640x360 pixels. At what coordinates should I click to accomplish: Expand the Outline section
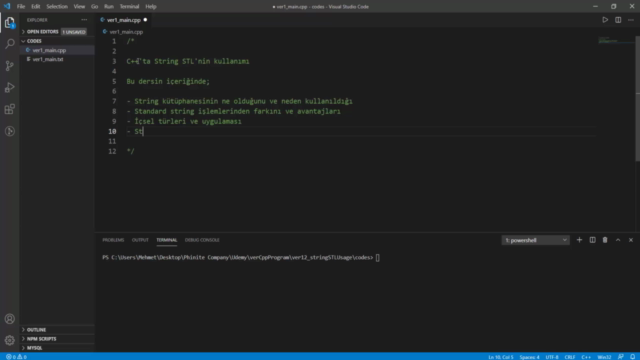[x=36, y=330]
